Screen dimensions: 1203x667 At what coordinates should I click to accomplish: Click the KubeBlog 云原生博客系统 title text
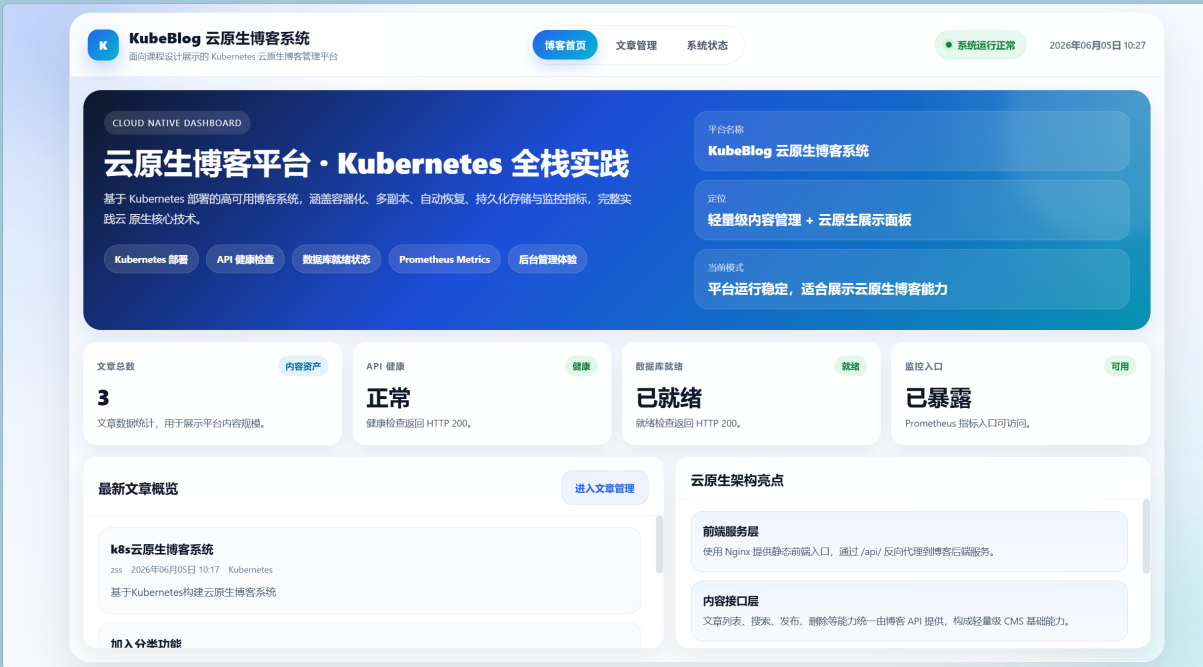(x=219, y=38)
